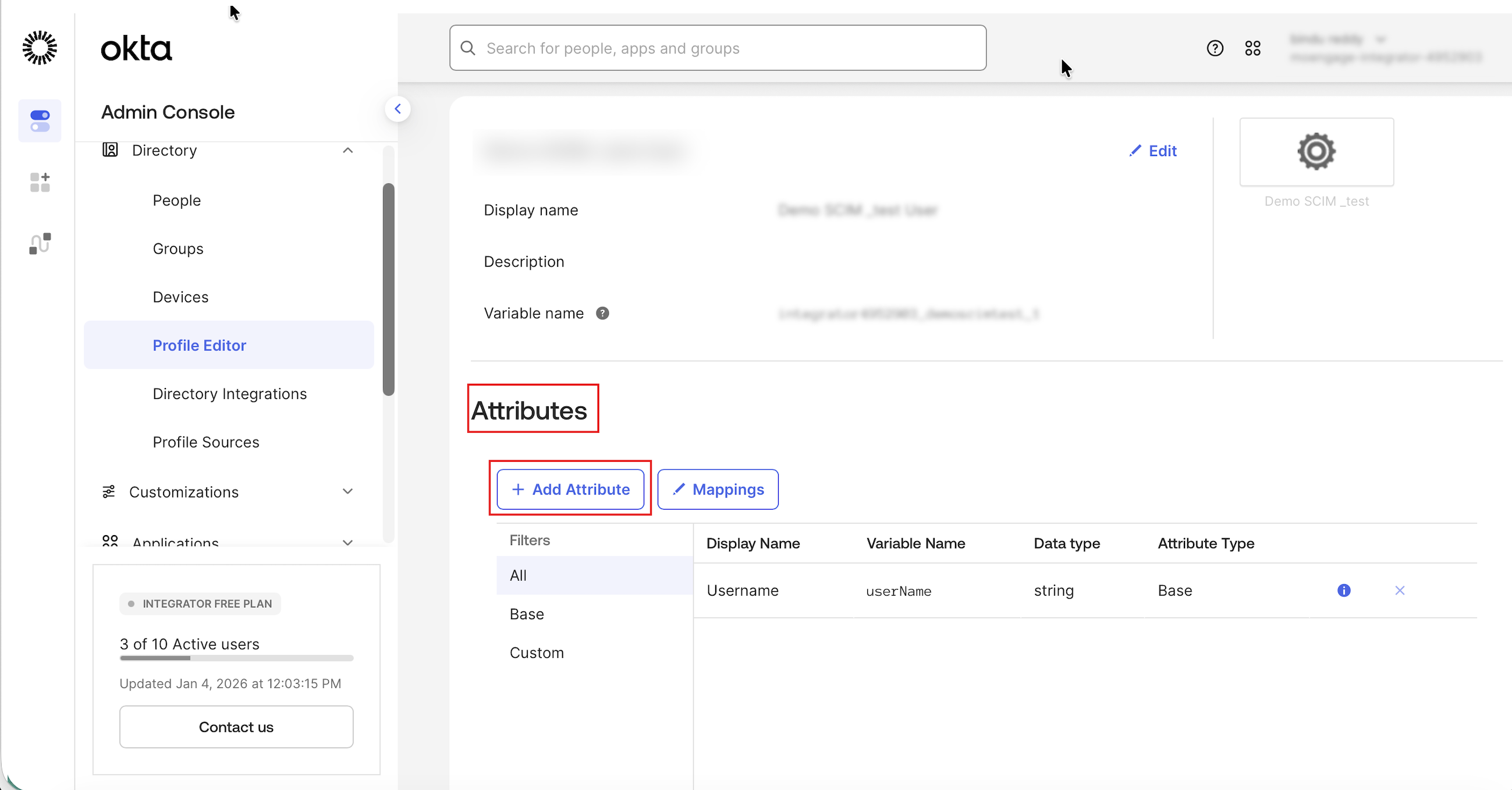Click the sidebar vertical scrollbar
1512x790 pixels.
coord(388,289)
